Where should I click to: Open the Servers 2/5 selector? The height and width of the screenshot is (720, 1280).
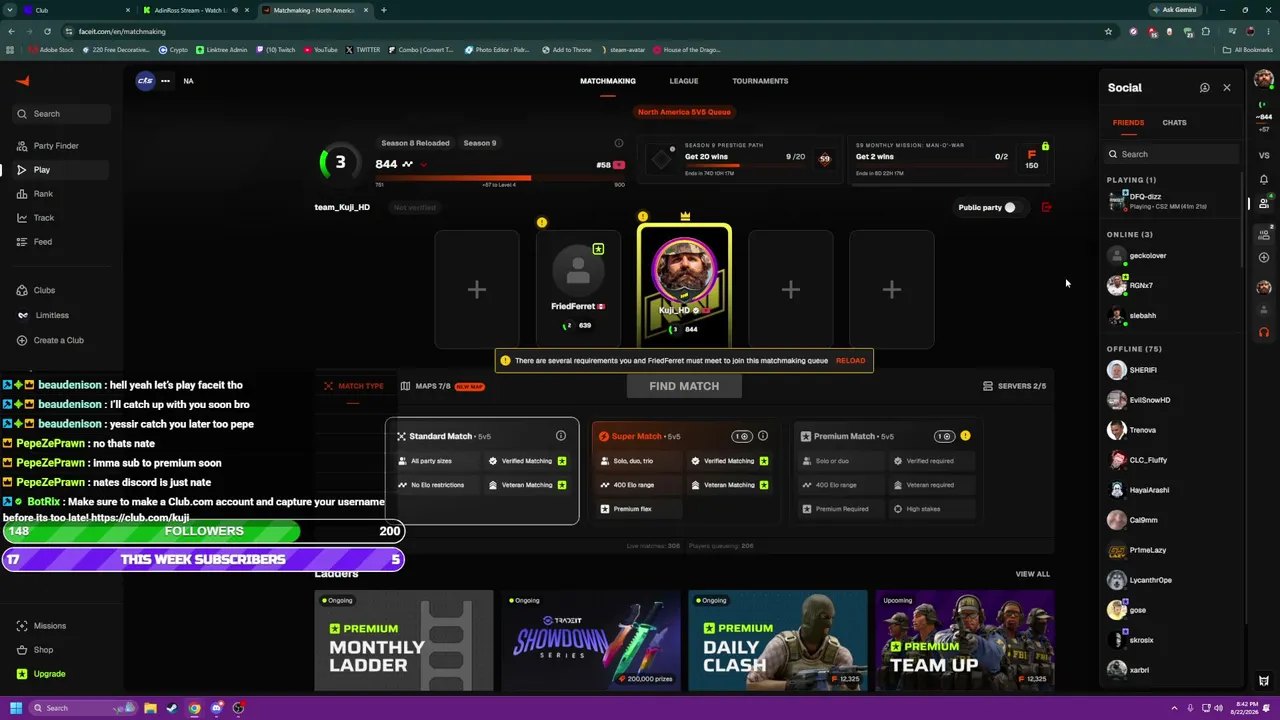pyautogui.click(x=1014, y=386)
